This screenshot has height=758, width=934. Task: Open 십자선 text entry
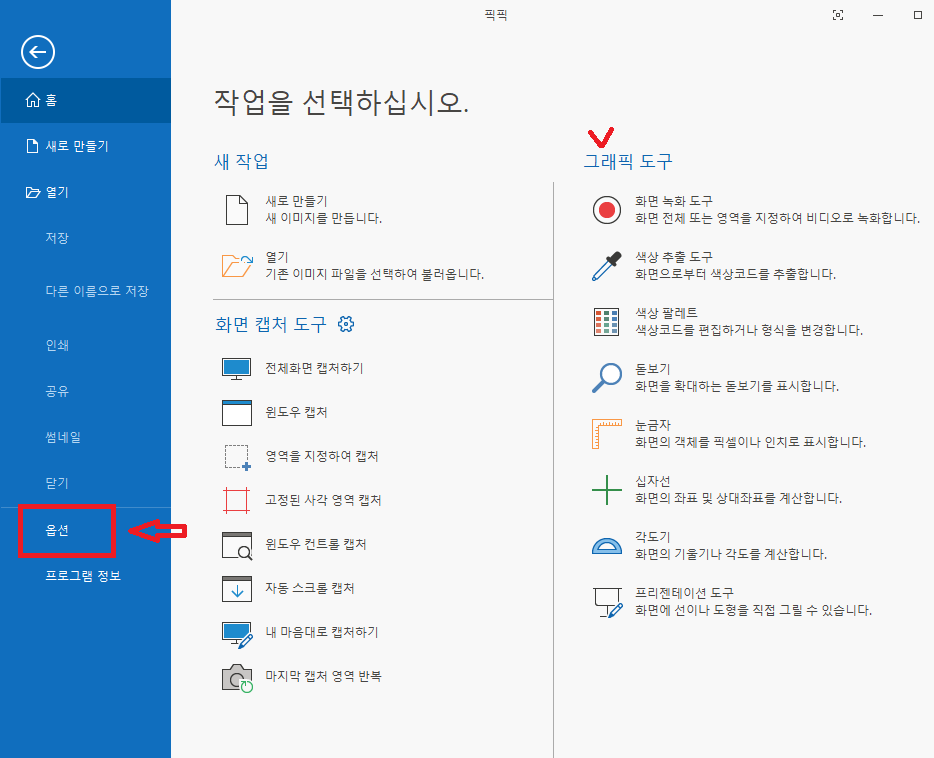point(653,481)
